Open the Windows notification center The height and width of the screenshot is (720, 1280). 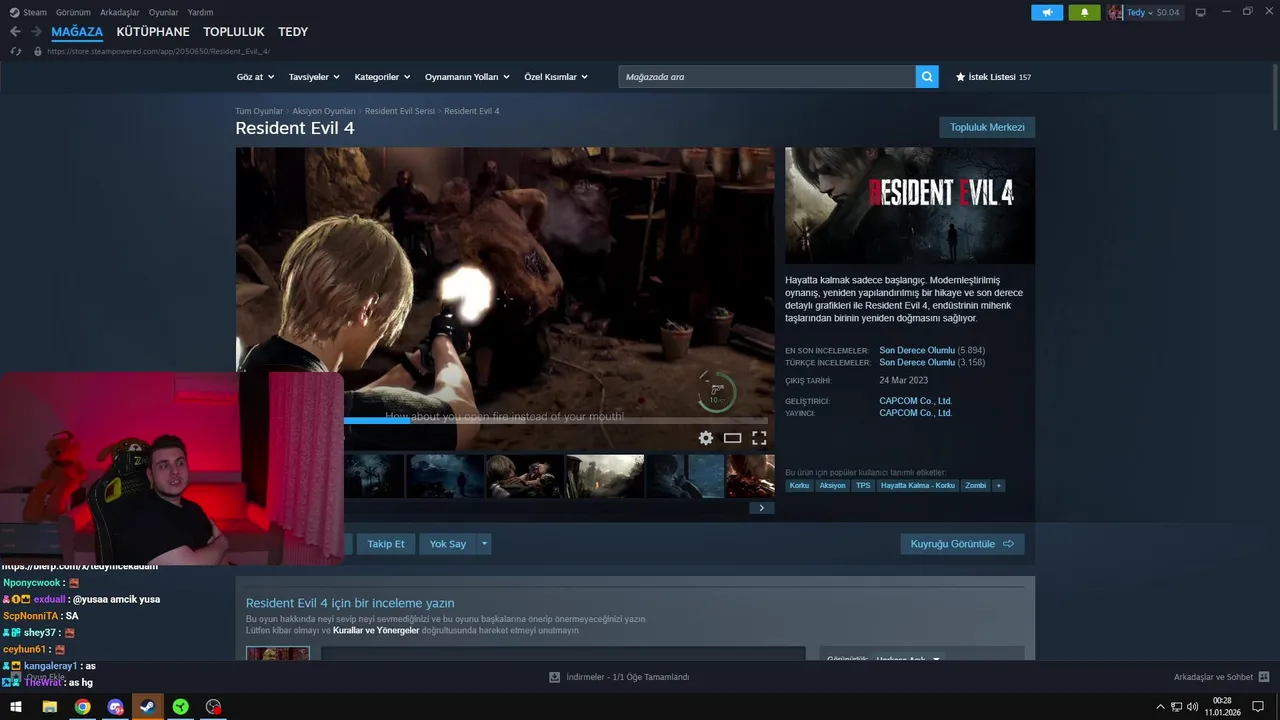pyautogui.click(x=1258, y=707)
